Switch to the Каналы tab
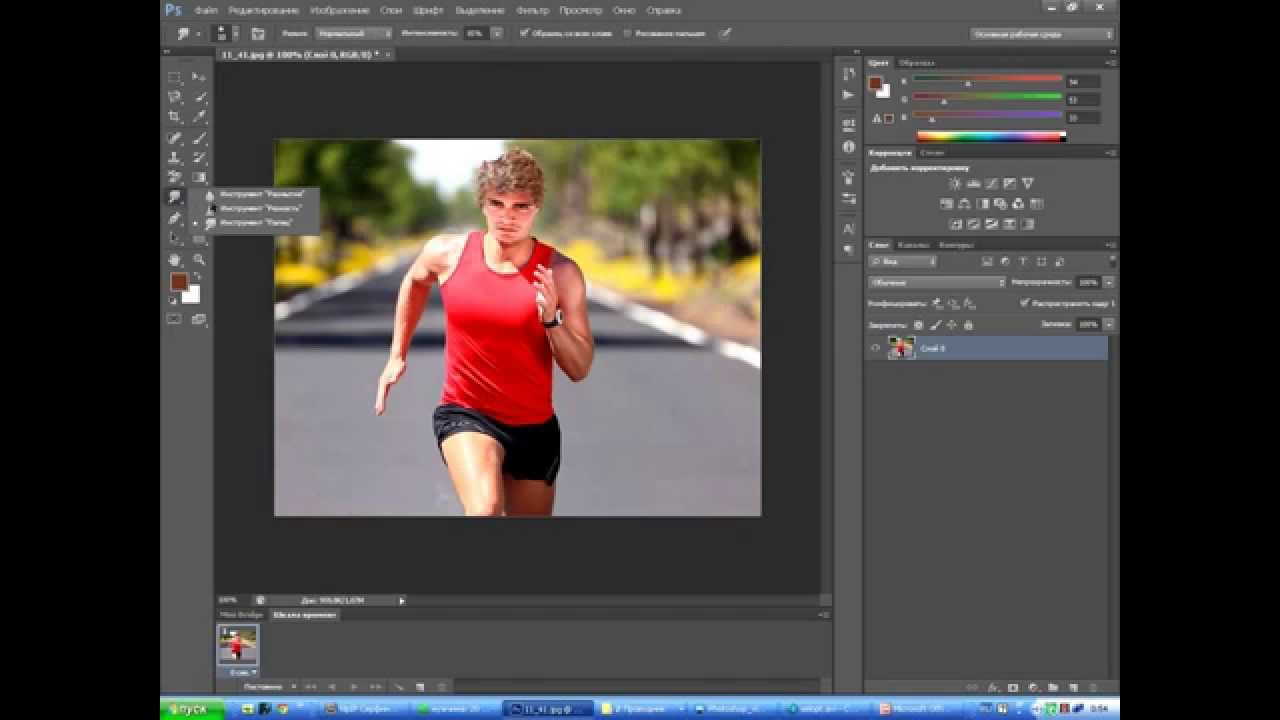Image resolution: width=1280 pixels, height=720 pixels. pyautogui.click(x=913, y=245)
